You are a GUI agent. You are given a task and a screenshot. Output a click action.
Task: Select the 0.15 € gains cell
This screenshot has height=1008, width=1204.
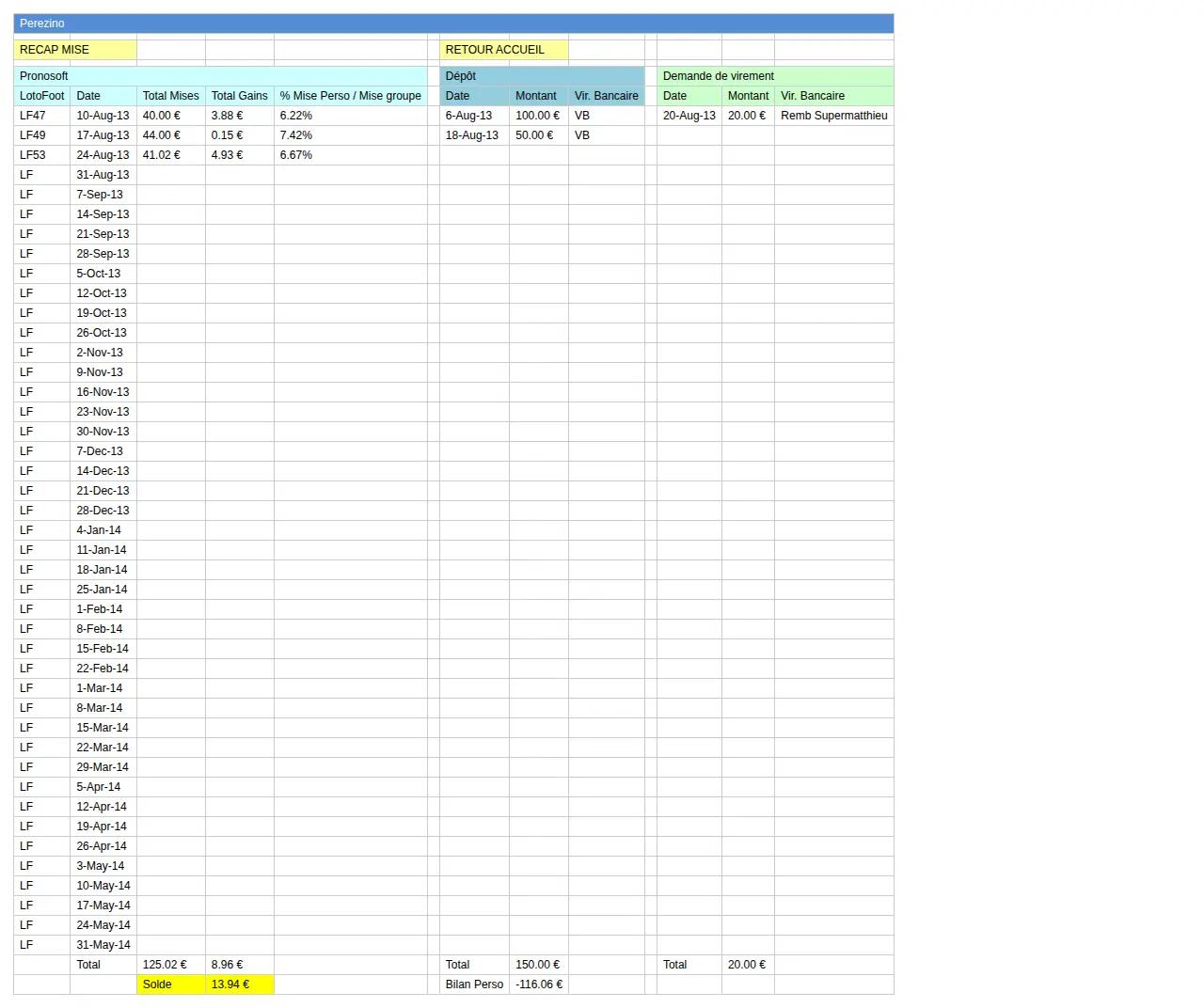pos(240,135)
